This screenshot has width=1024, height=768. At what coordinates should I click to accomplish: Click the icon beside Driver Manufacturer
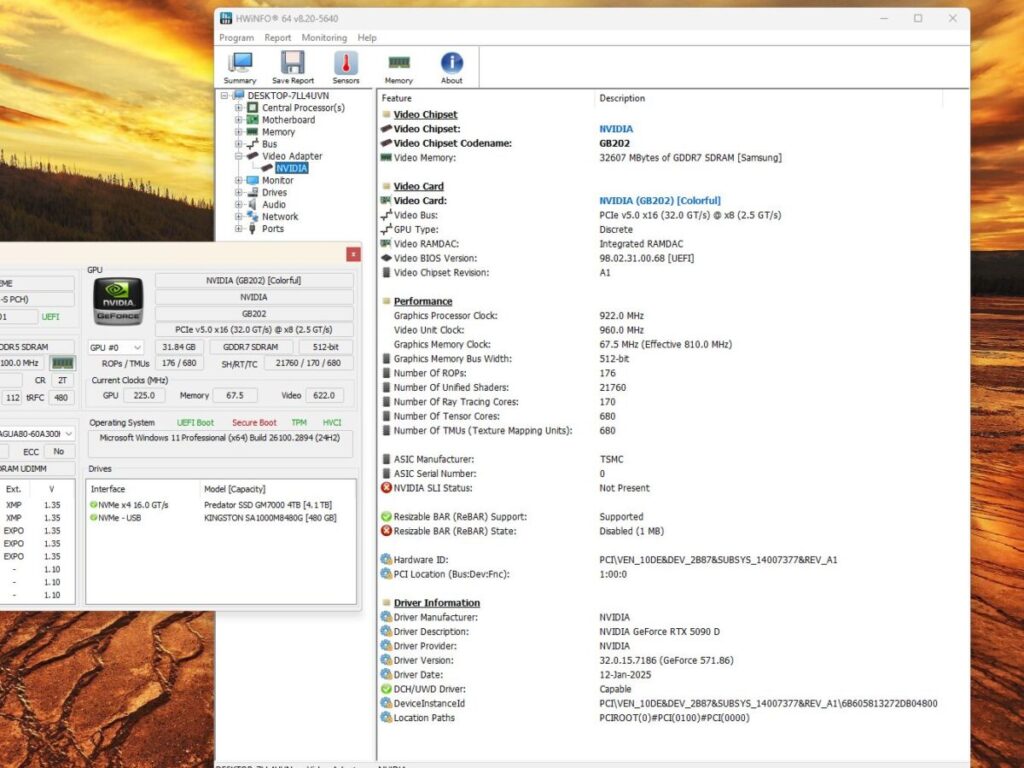[386, 617]
